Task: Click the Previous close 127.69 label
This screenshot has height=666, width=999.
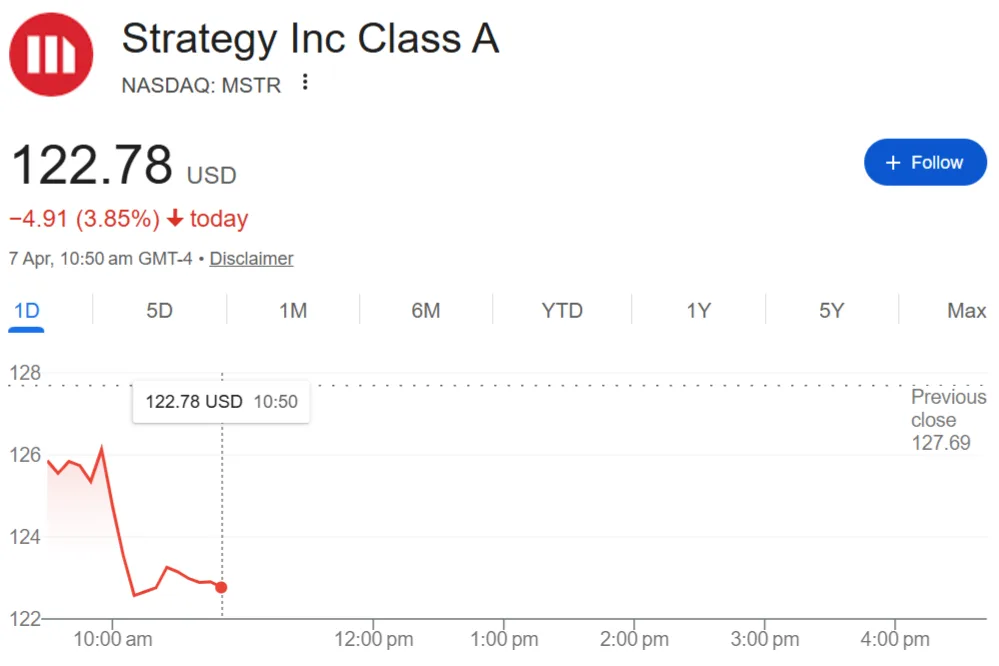Action: (947, 419)
